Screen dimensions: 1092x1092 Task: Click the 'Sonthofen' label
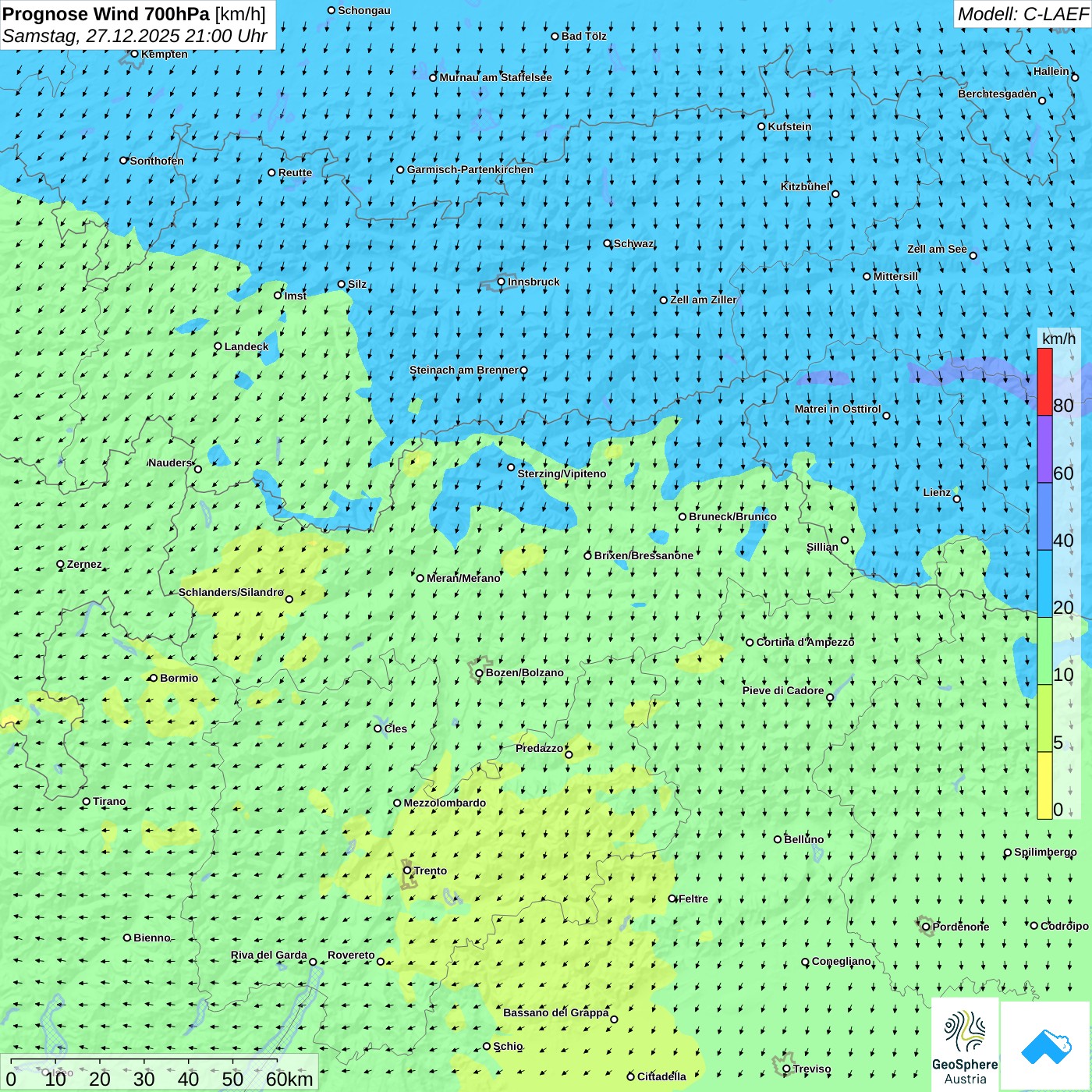pyautogui.click(x=157, y=161)
